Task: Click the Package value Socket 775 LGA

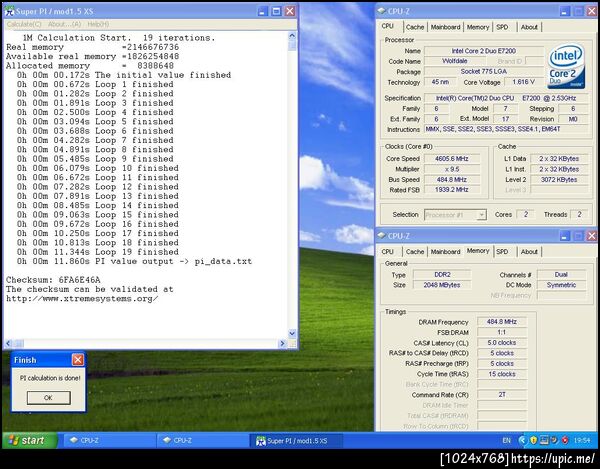Action: pos(484,71)
